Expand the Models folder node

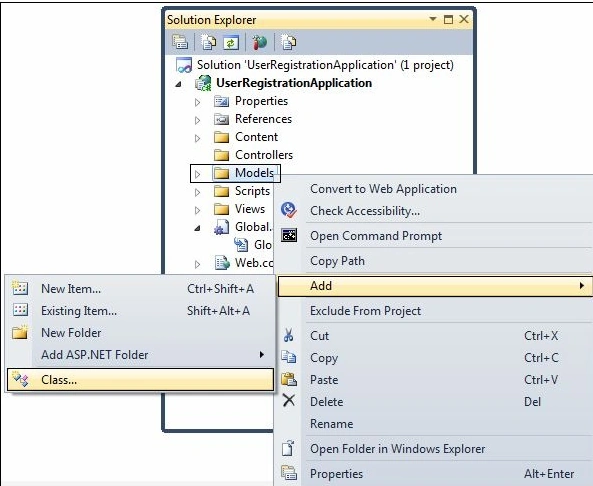pos(197,174)
